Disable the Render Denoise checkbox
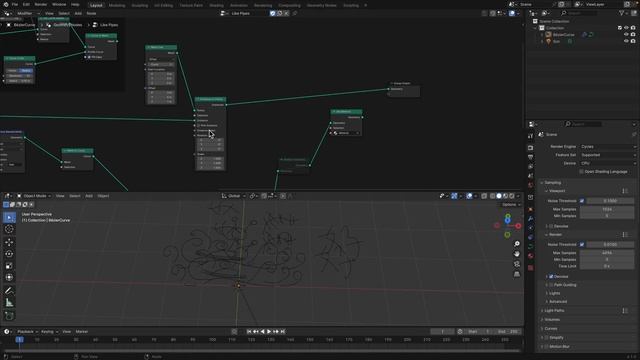The width and height of the screenshot is (640, 360). pos(551,276)
